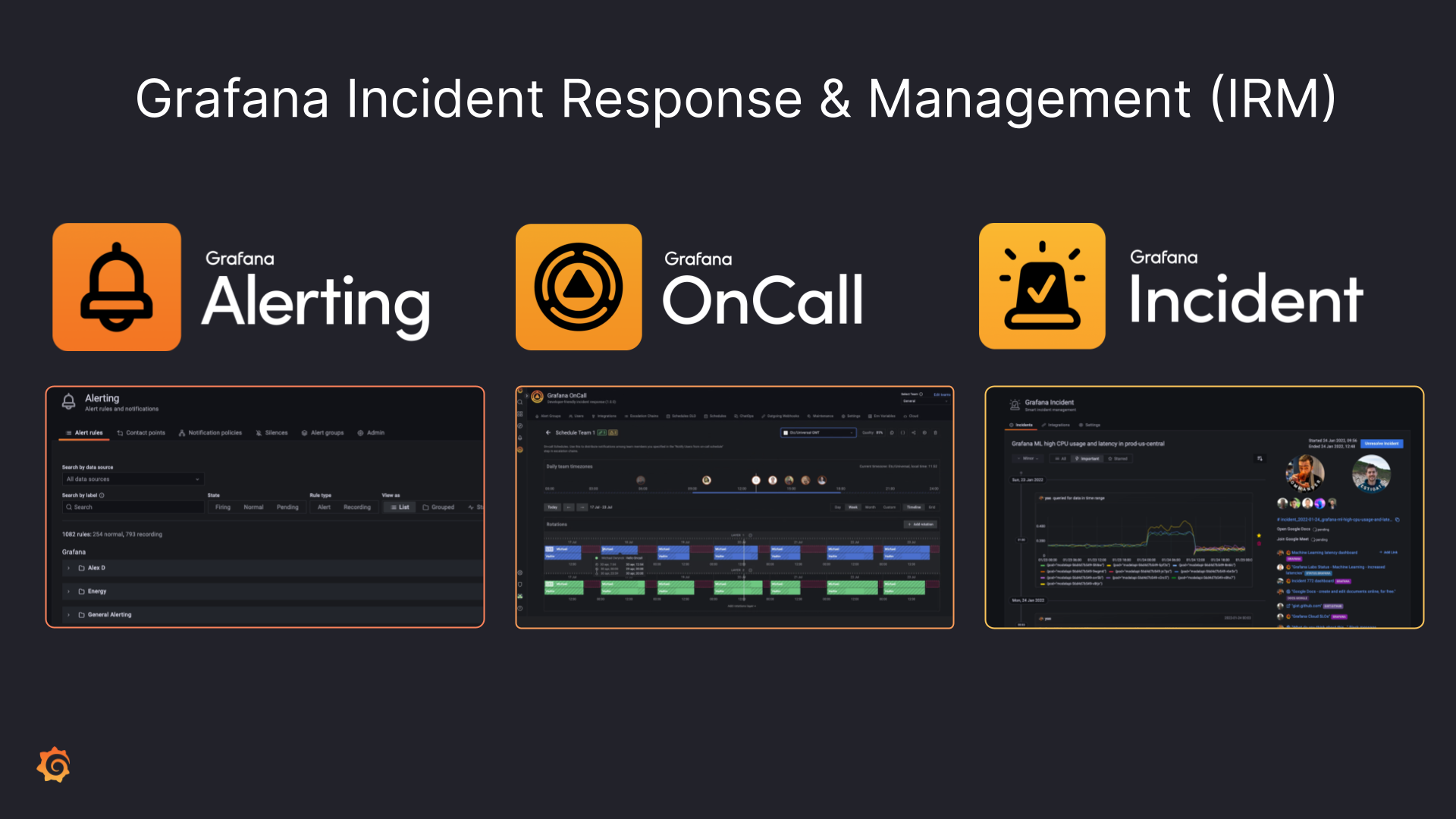
Task: Open the General team selector dropdown
Action: click(x=924, y=401)
